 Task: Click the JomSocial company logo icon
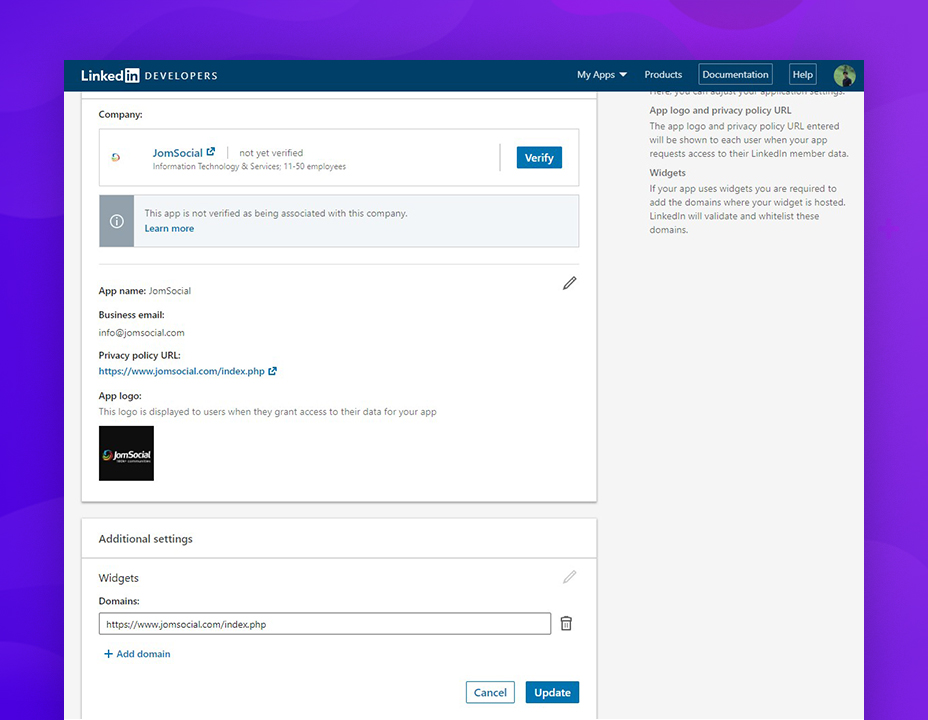(x=116, y=157)
